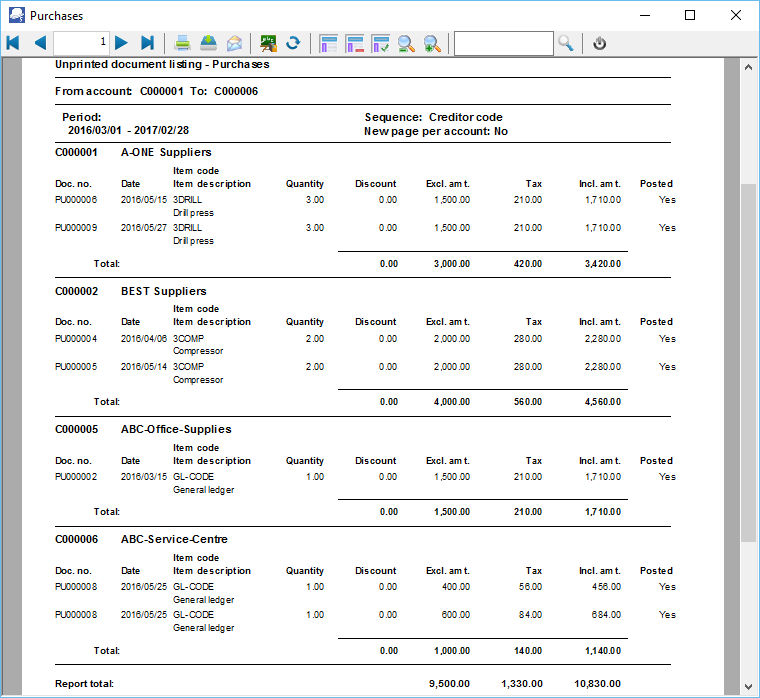760x698 pixels.
Task: Click the search text box
Action: (x=503, y=43)
